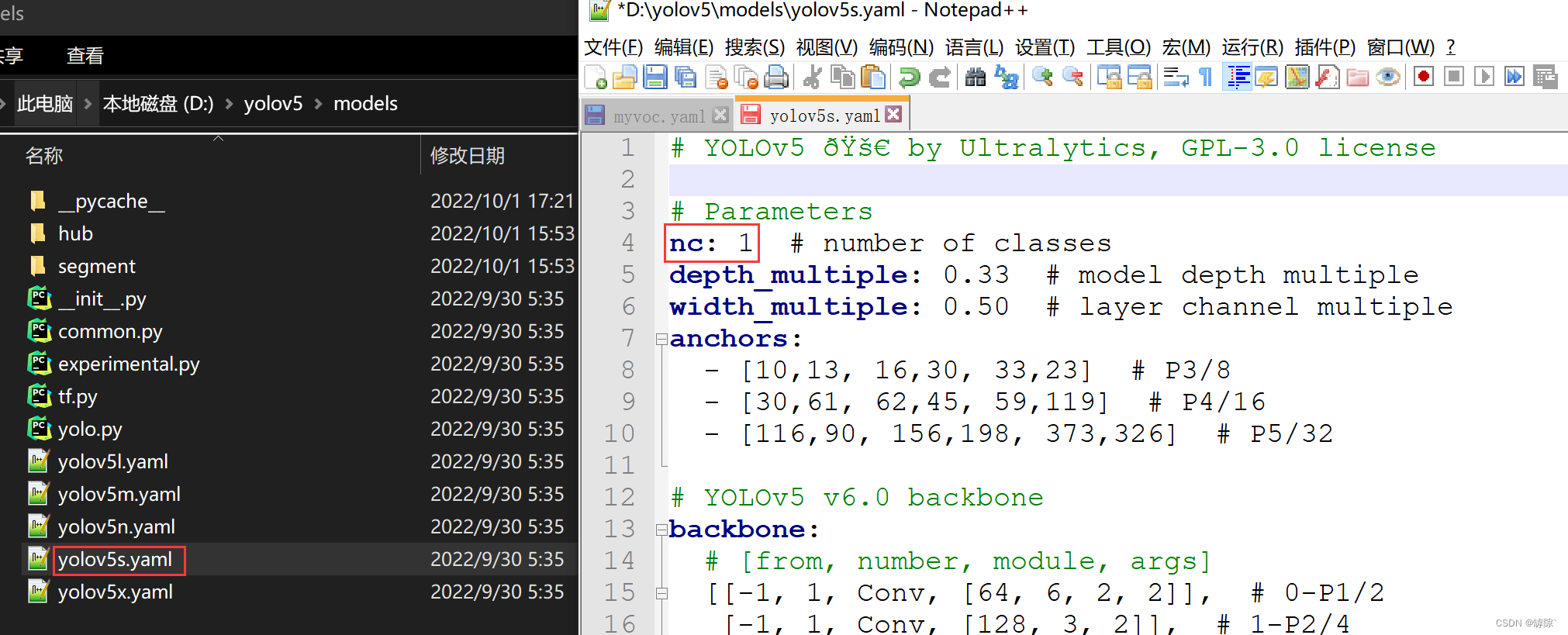1568x635 pixels.
Task: Open the Function List toolbar icon
Action: tap(1327, 77)
